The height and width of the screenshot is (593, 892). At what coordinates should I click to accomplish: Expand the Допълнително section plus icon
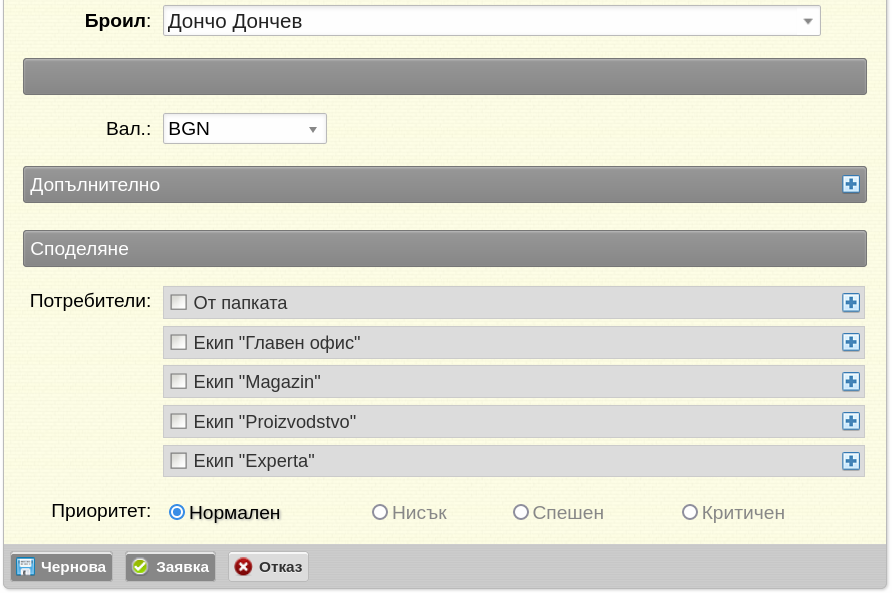850,184
